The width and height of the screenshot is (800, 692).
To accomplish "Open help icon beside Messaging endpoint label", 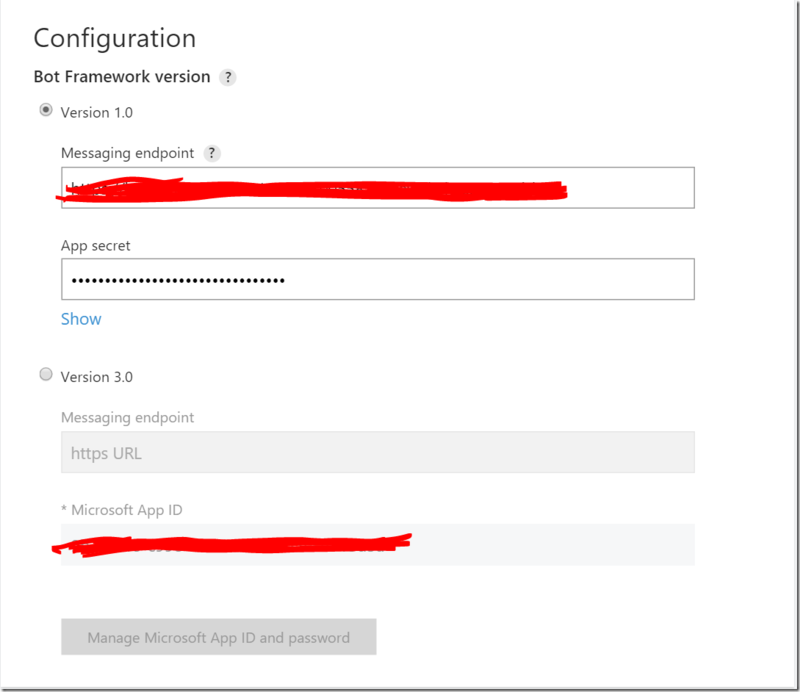I will tap(212, 153).
